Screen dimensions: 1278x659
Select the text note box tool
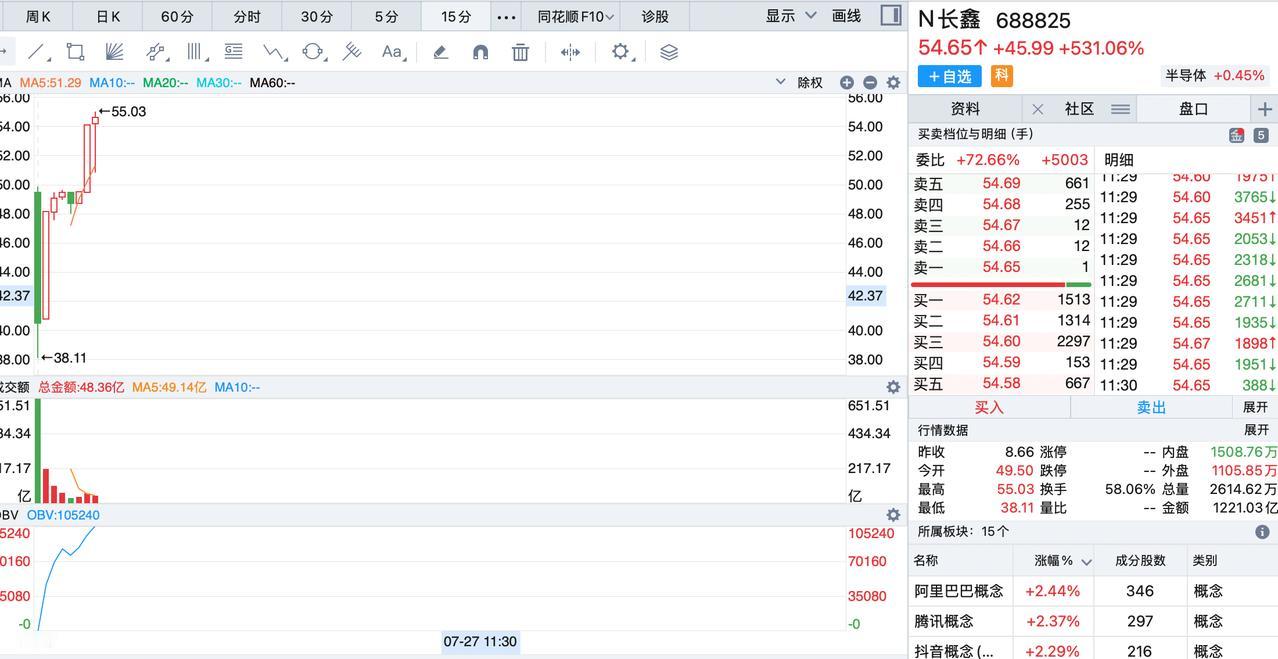233,52
